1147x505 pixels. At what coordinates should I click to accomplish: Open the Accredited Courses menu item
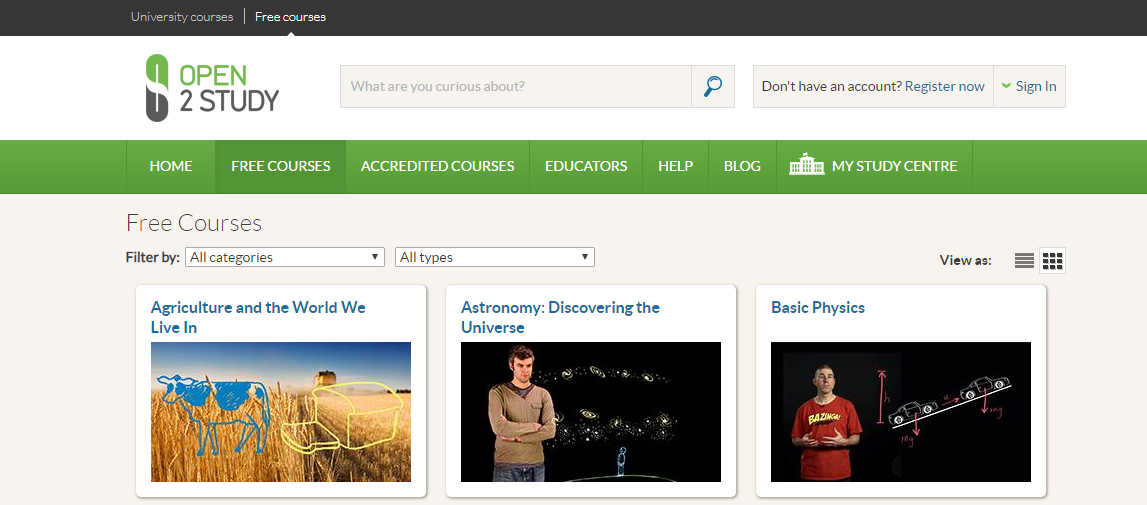pos(437,166)
